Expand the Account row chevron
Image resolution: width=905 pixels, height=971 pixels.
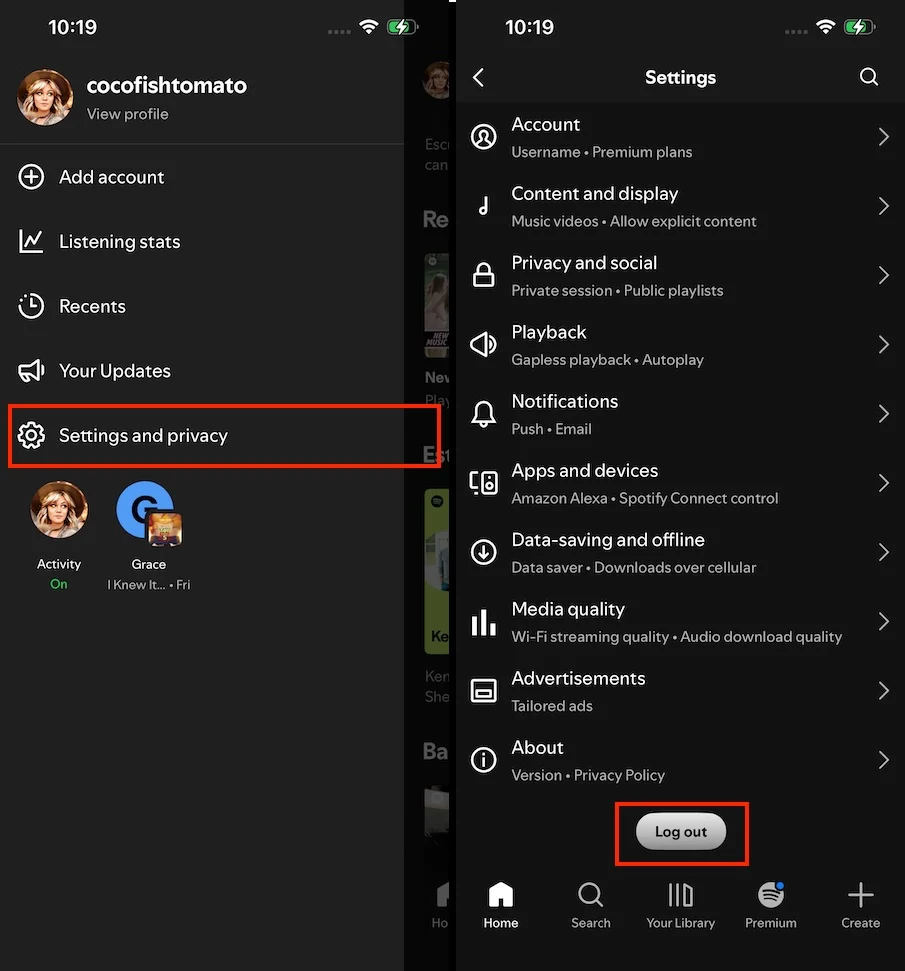pos(883,137)
